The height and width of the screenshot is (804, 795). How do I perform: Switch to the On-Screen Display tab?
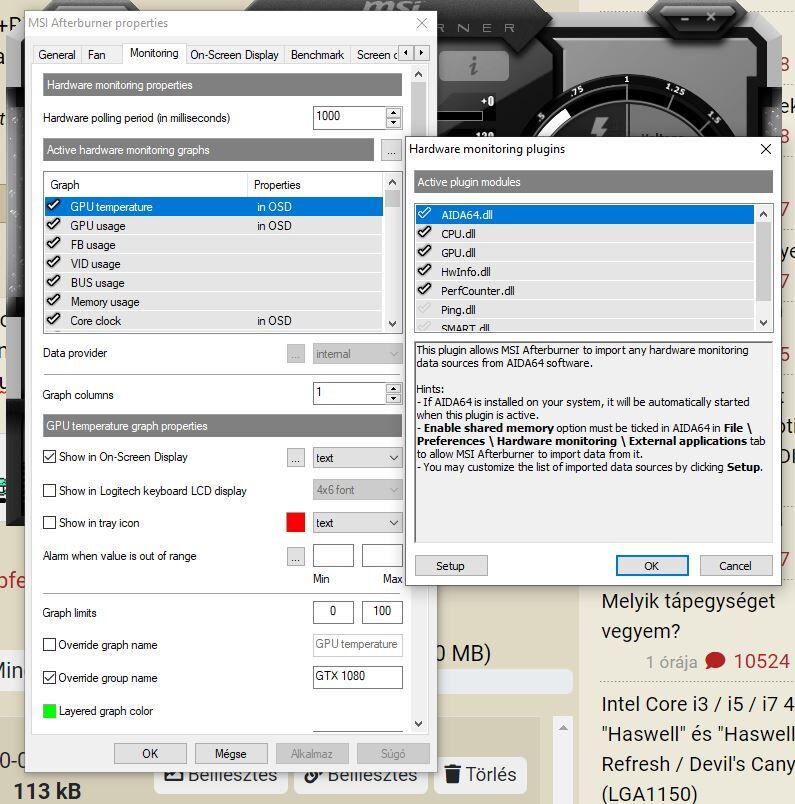click(234, 55)
